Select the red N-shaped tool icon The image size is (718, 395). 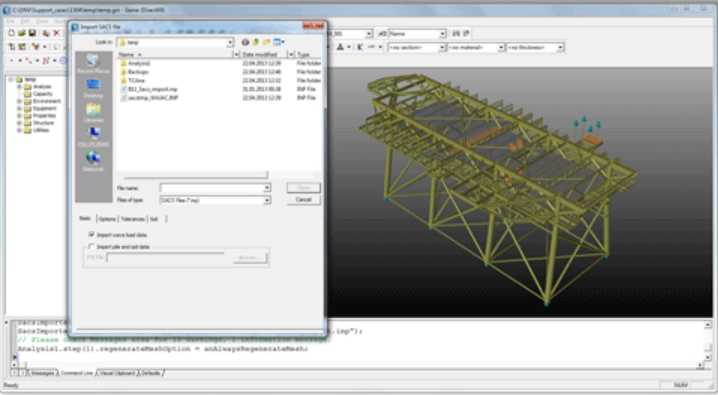tap(46, 60)
